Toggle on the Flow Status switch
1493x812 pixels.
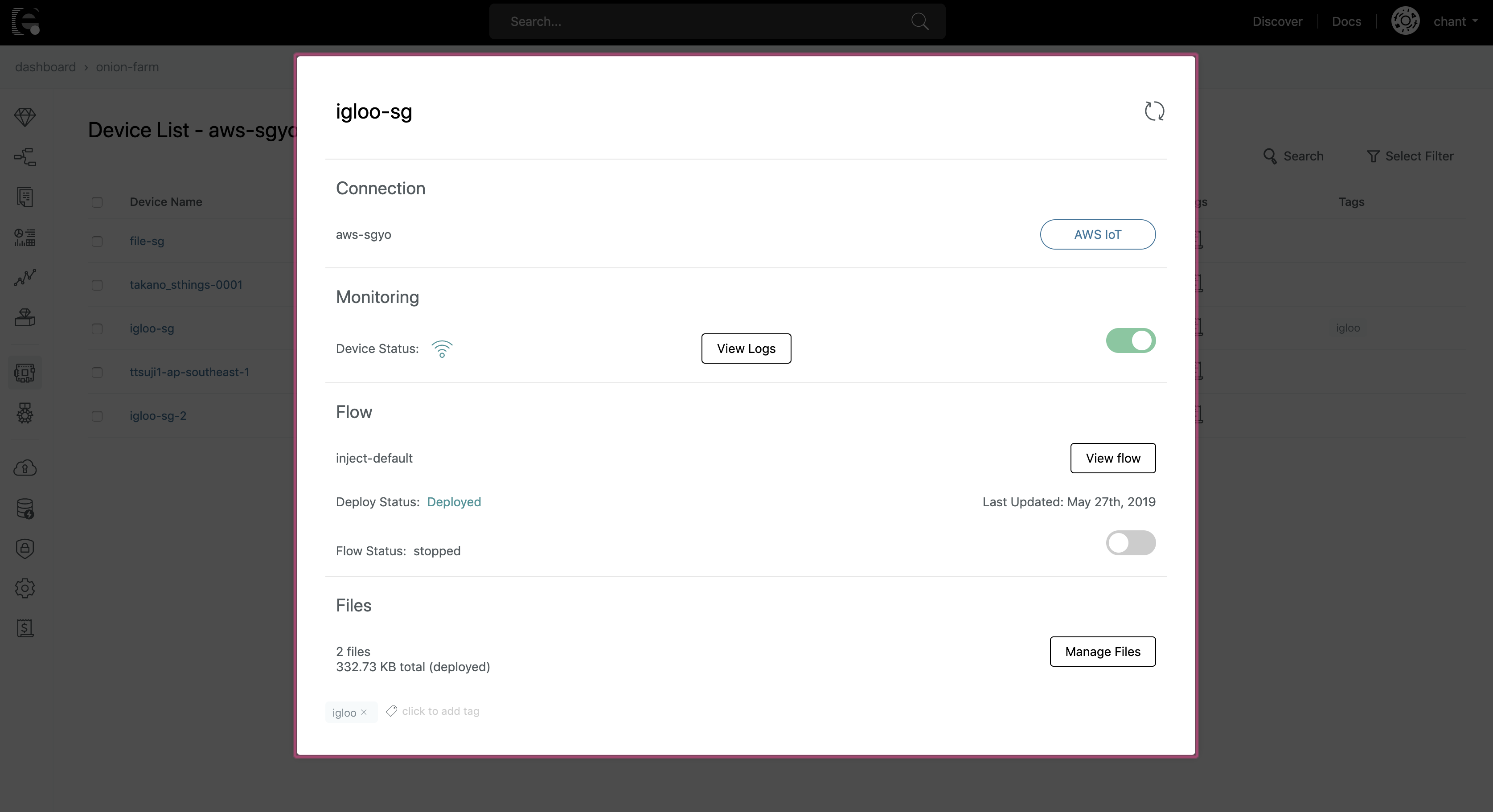point(1131,543)
